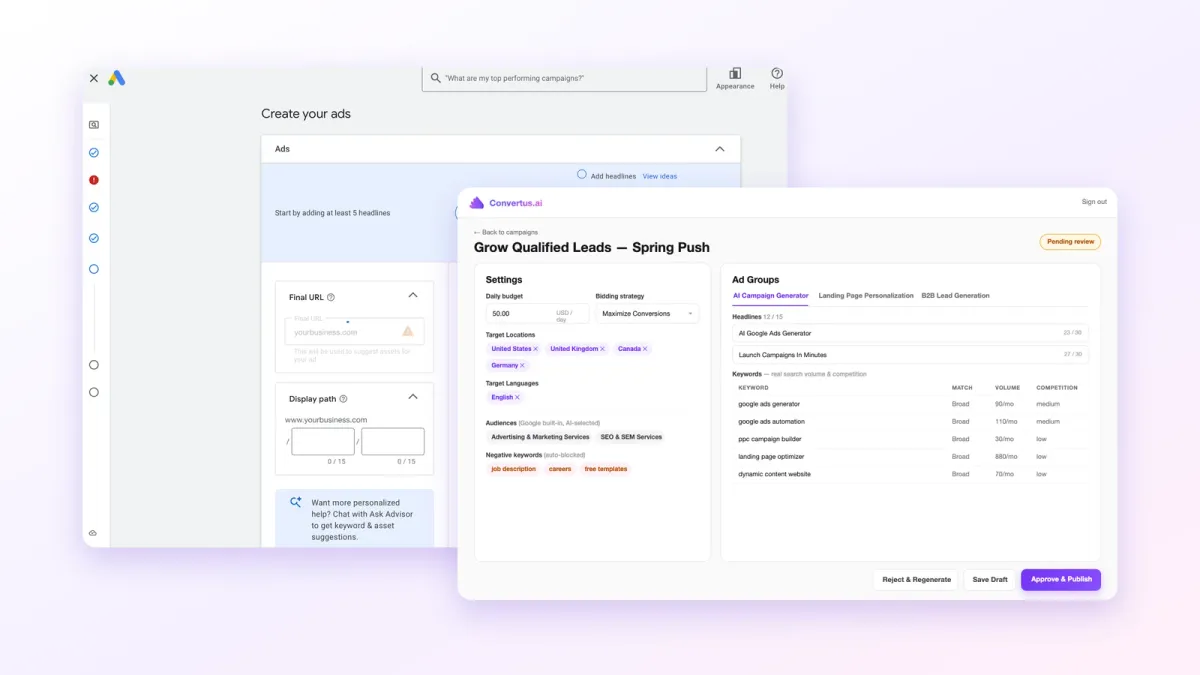Switch to Landing Page Personalization tab
Screen dimensions: 1200x675
866,296
